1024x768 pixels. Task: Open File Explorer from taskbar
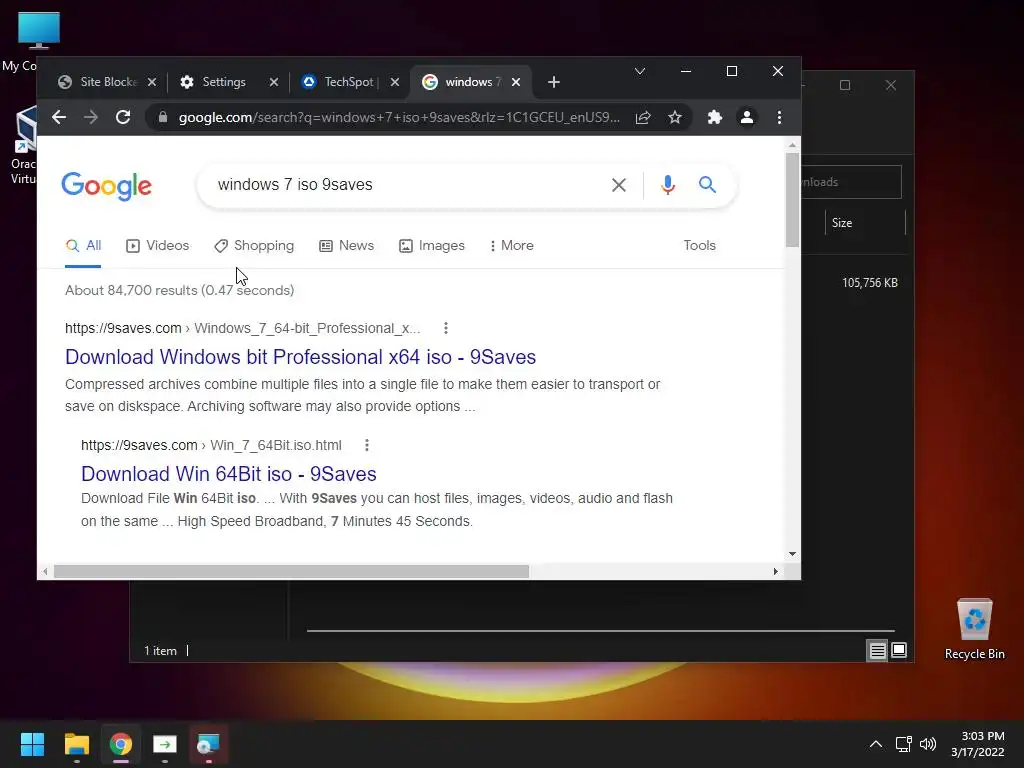[x=76, y=744]
